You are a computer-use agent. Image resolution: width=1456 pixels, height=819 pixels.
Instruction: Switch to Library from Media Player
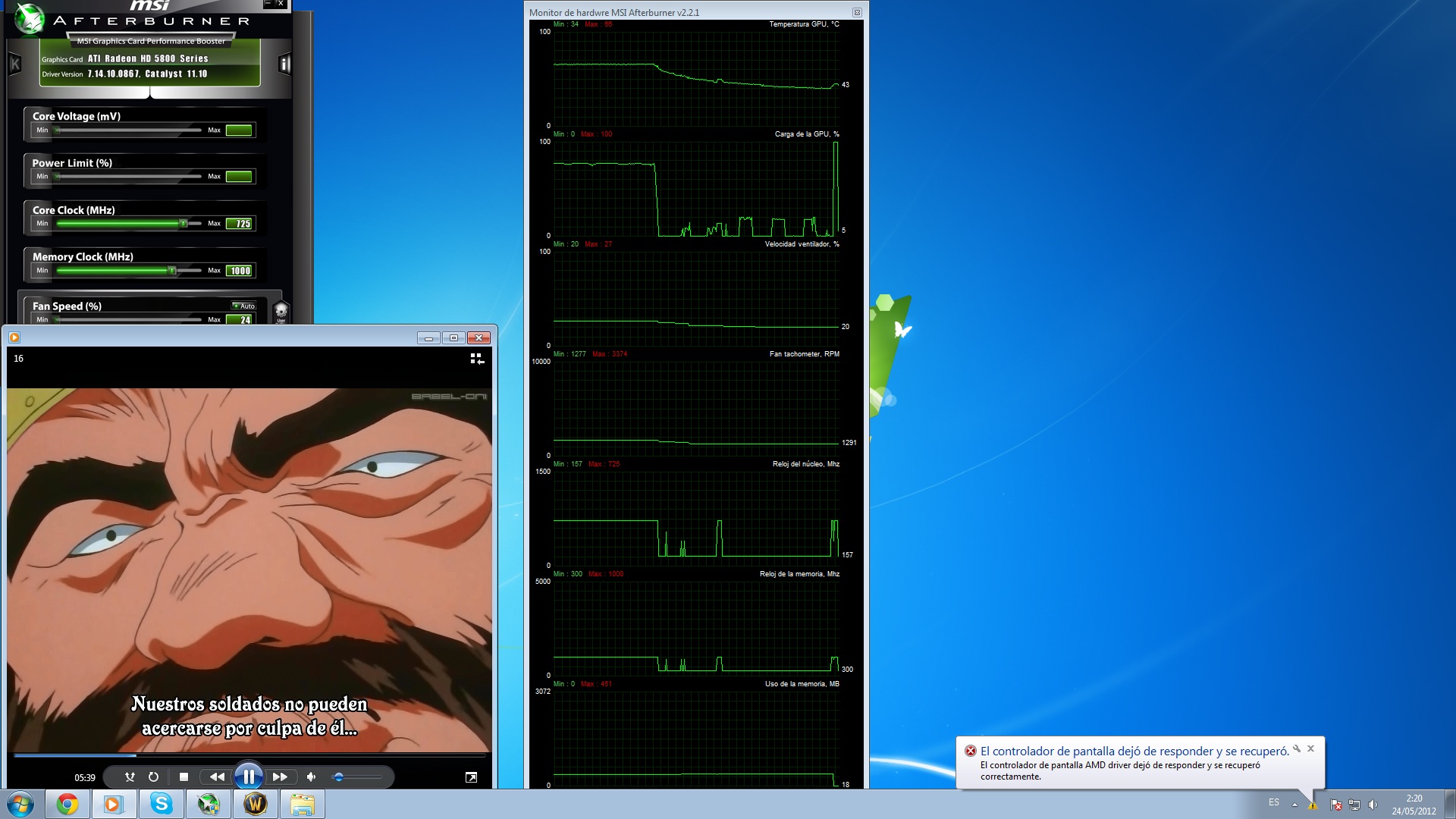[x=477, y=359]
